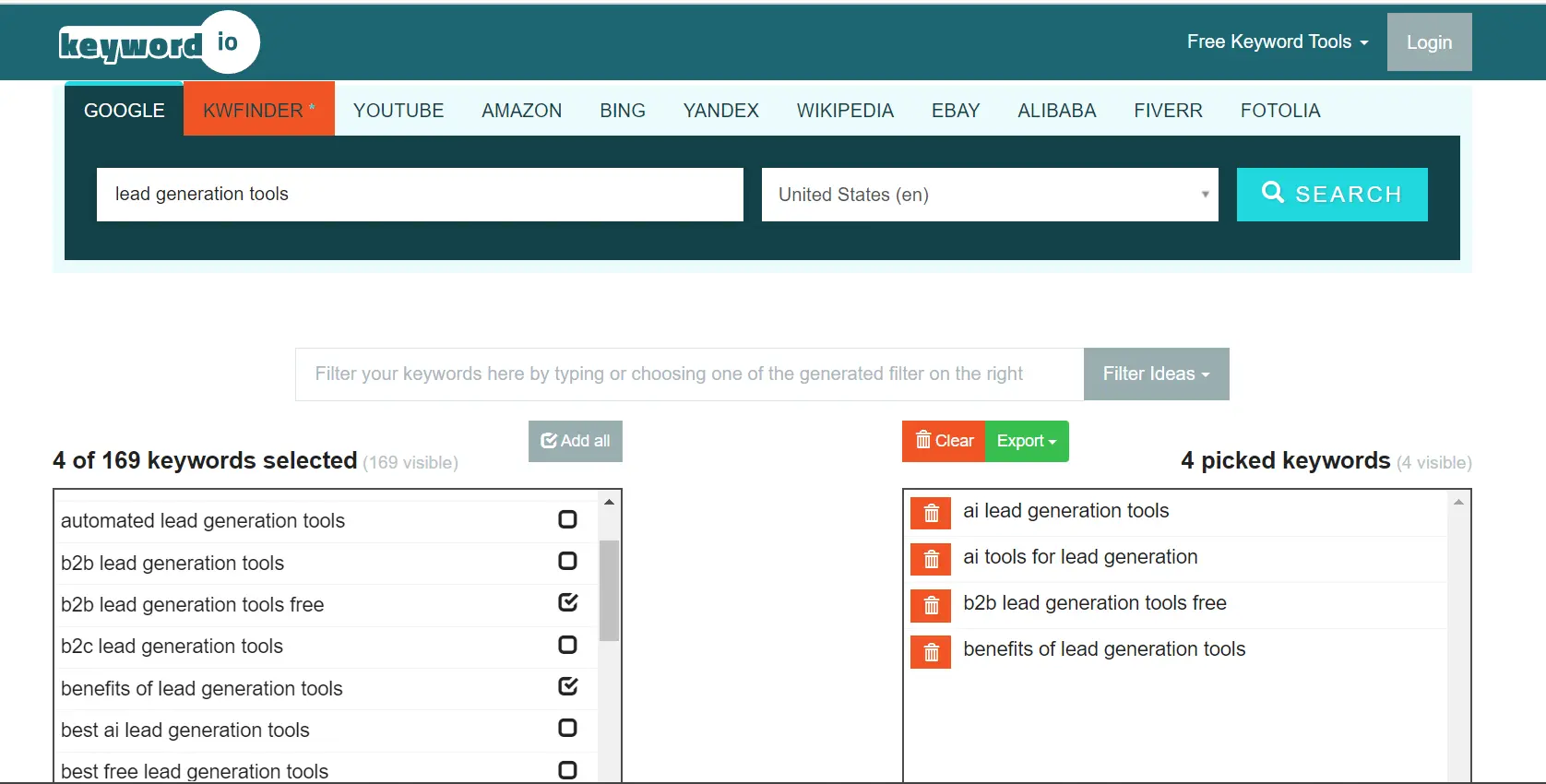
Task: Select the WIKIPEDIA tab
Action: (x=846, y=111)
